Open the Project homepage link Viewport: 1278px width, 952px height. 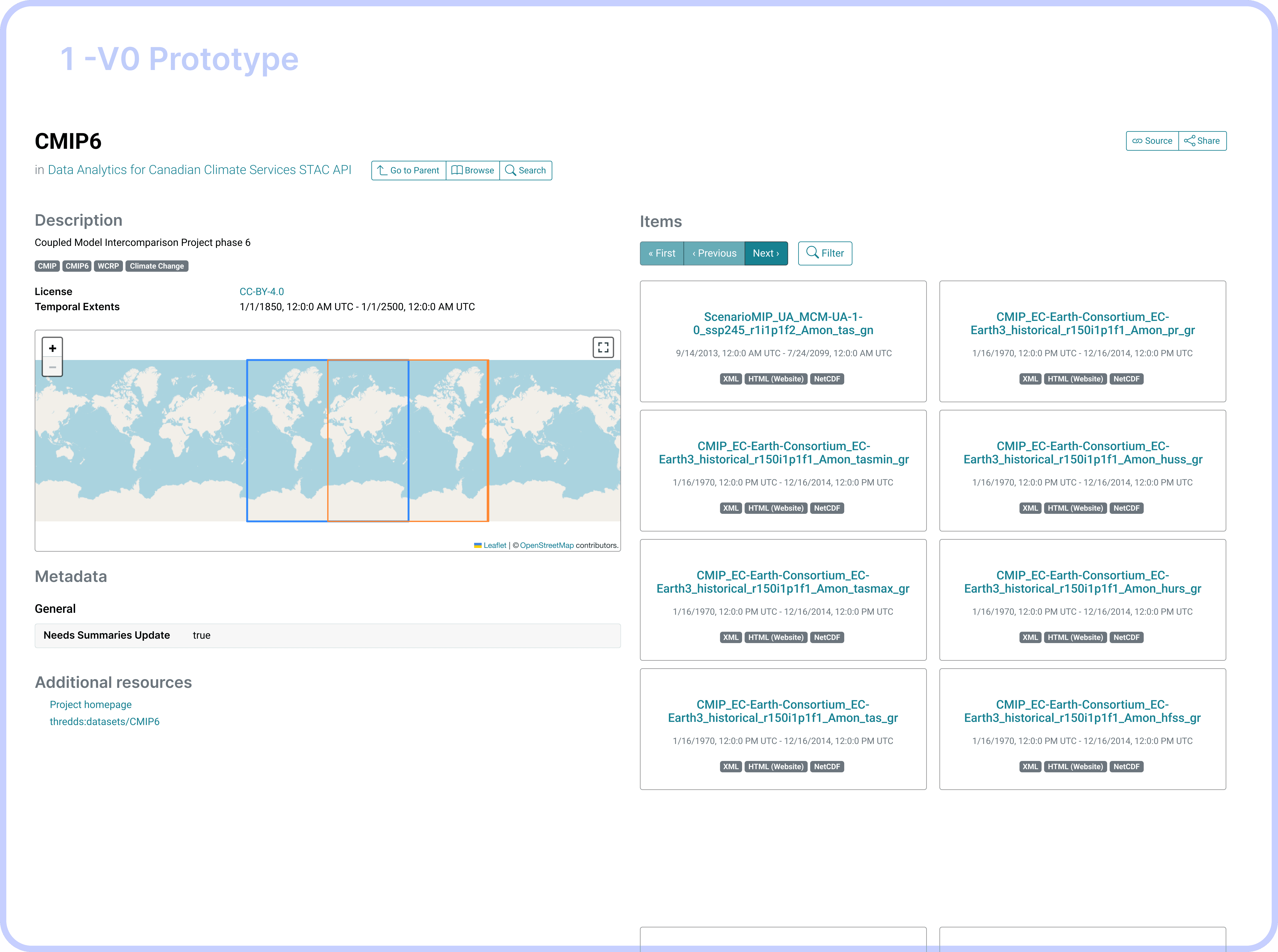point(90,704)
